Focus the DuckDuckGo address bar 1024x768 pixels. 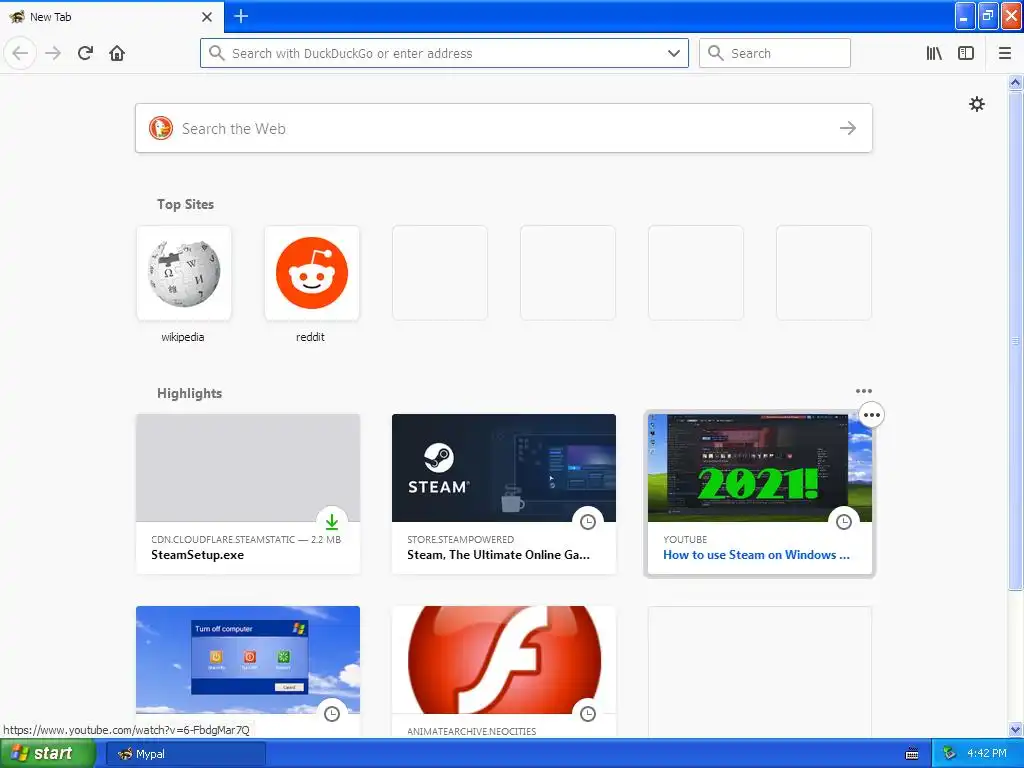(444, 53)
